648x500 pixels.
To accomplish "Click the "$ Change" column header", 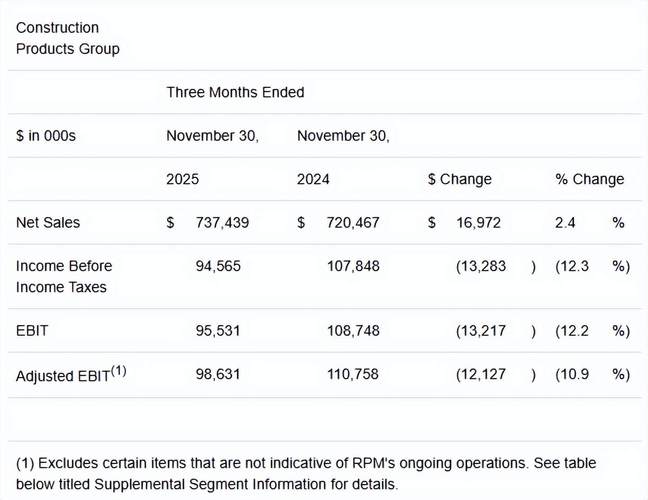I will [460, 179].
